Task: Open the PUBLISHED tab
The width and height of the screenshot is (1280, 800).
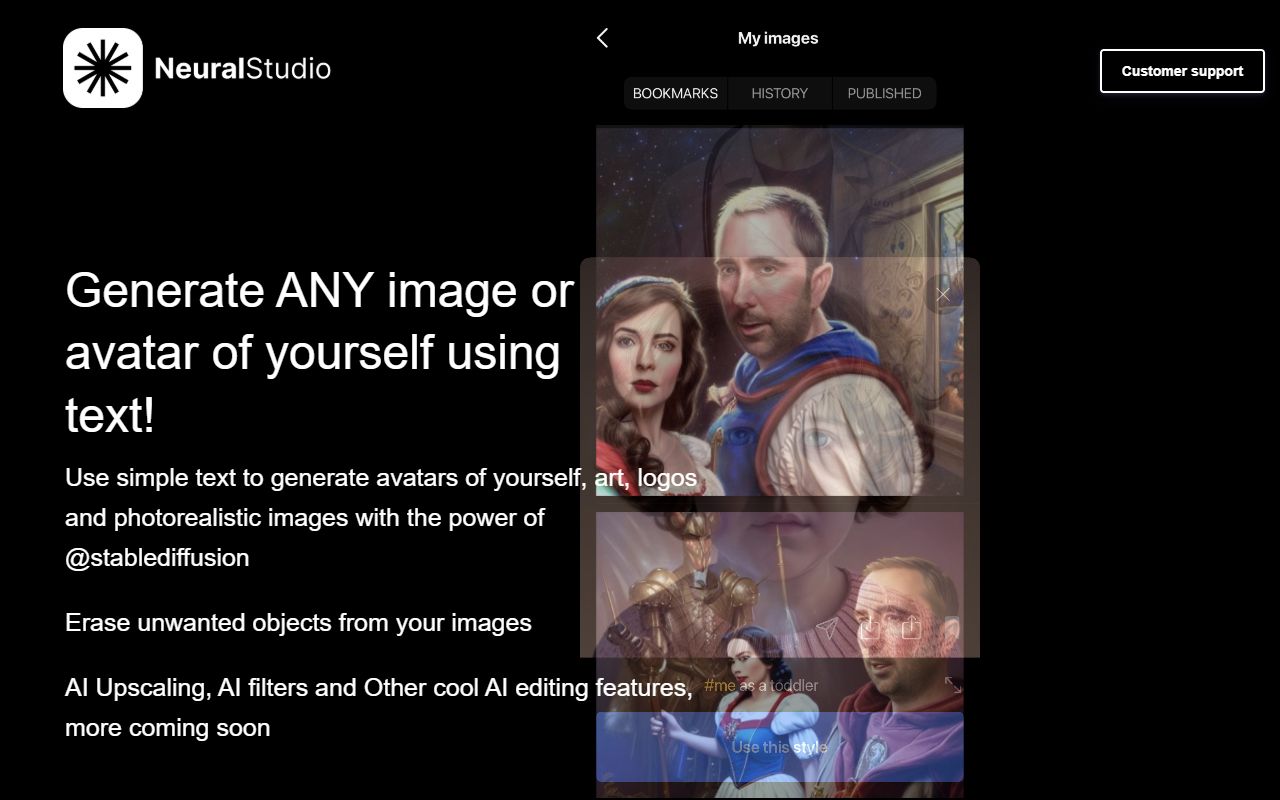Action: click(884, 93)
